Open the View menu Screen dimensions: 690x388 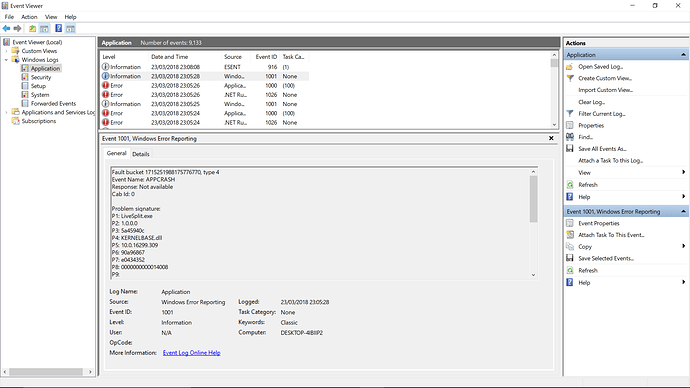coord(51,17)
